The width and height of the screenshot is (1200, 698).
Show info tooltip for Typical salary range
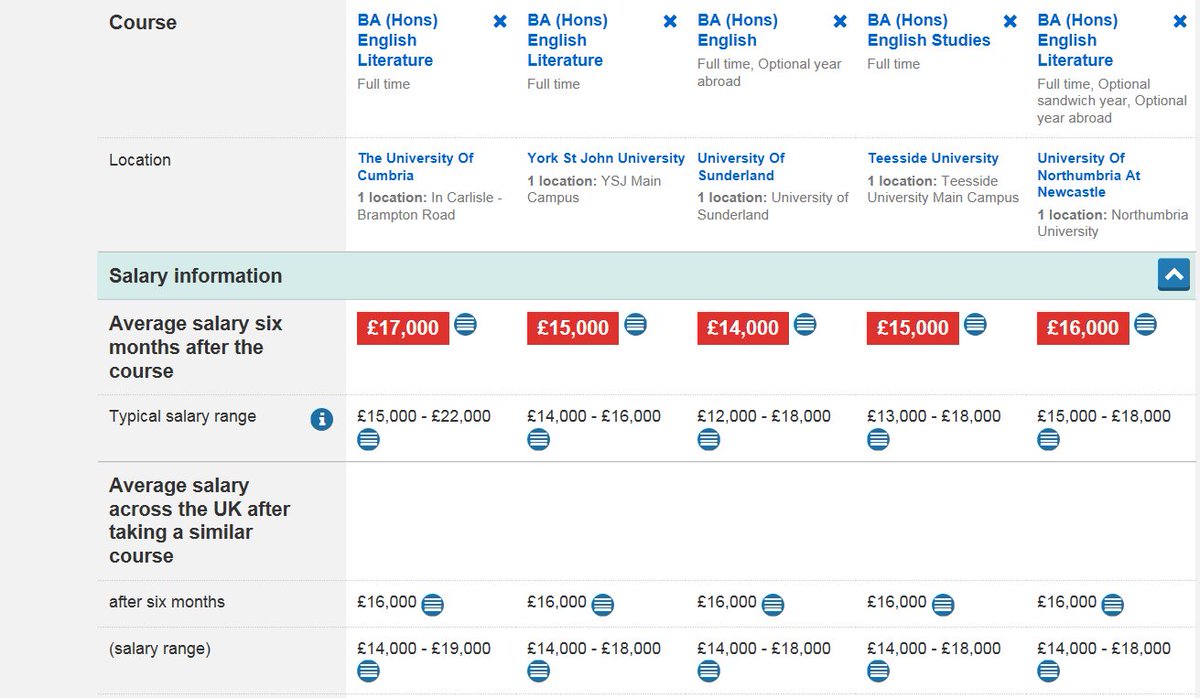(x=321, y=419)
